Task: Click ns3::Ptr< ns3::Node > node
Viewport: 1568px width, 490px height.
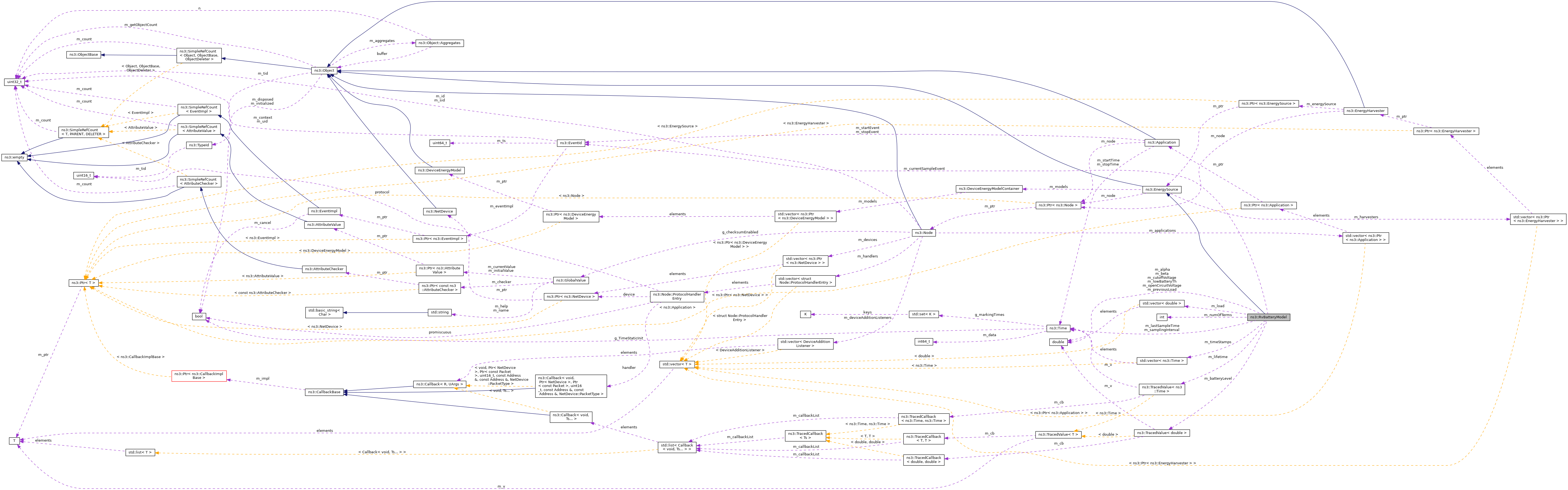Action: tap(1058, 205)
